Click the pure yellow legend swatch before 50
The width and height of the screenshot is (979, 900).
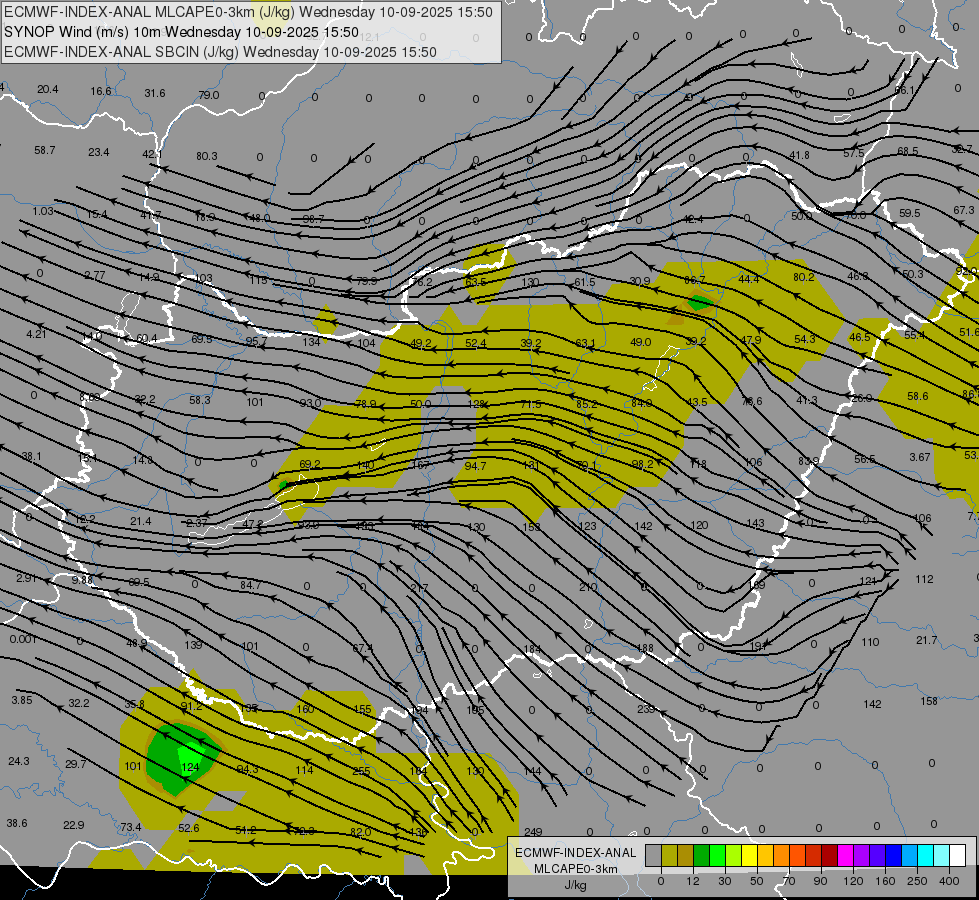pos(749,855)
